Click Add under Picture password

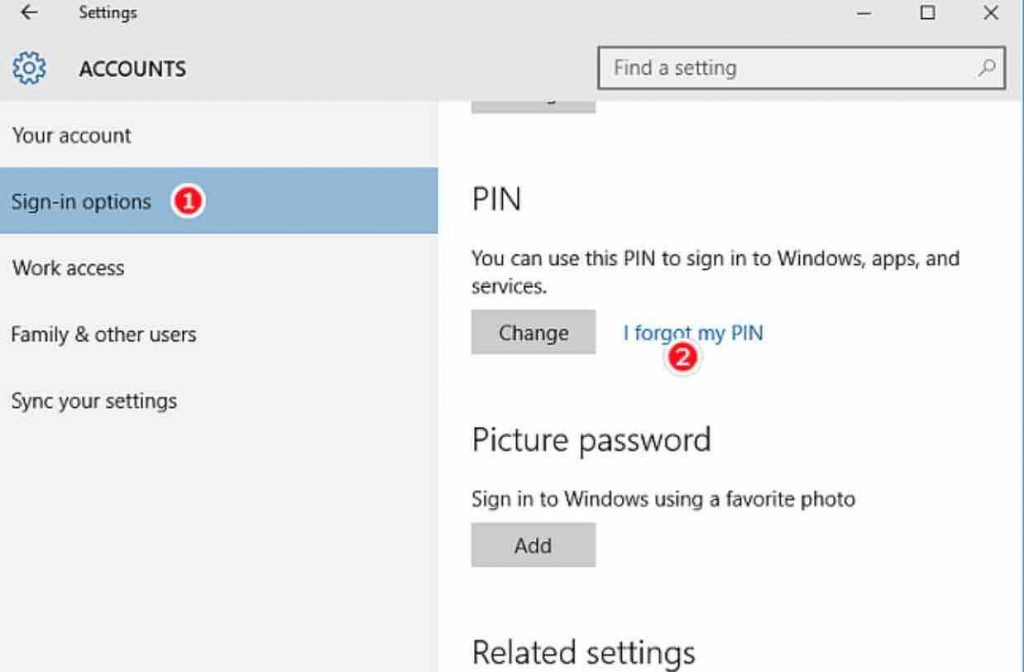[x=533, y=545]
